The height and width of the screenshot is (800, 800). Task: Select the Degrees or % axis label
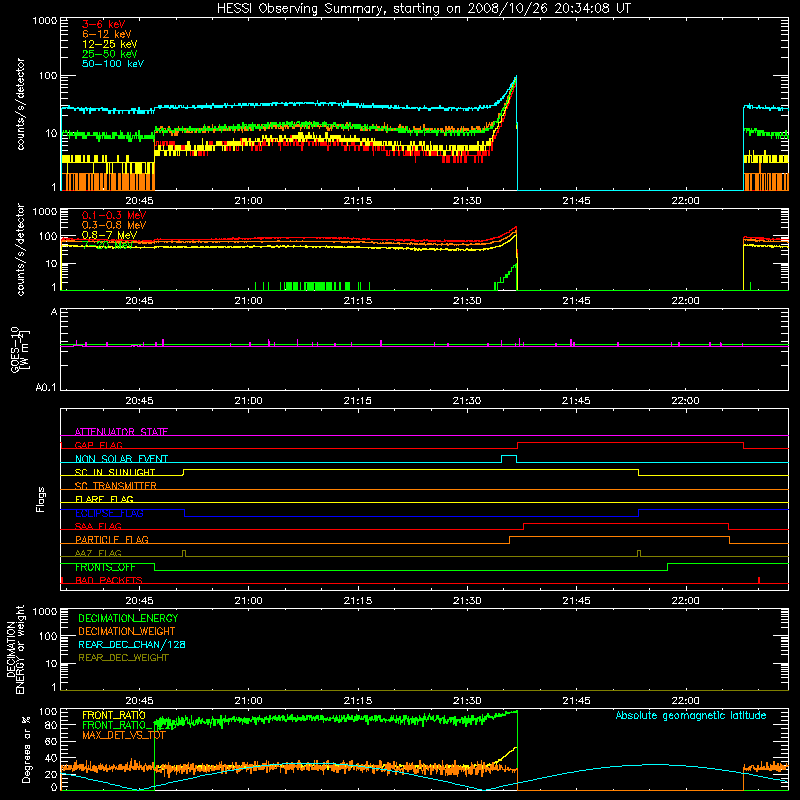(x=26, y=750)
